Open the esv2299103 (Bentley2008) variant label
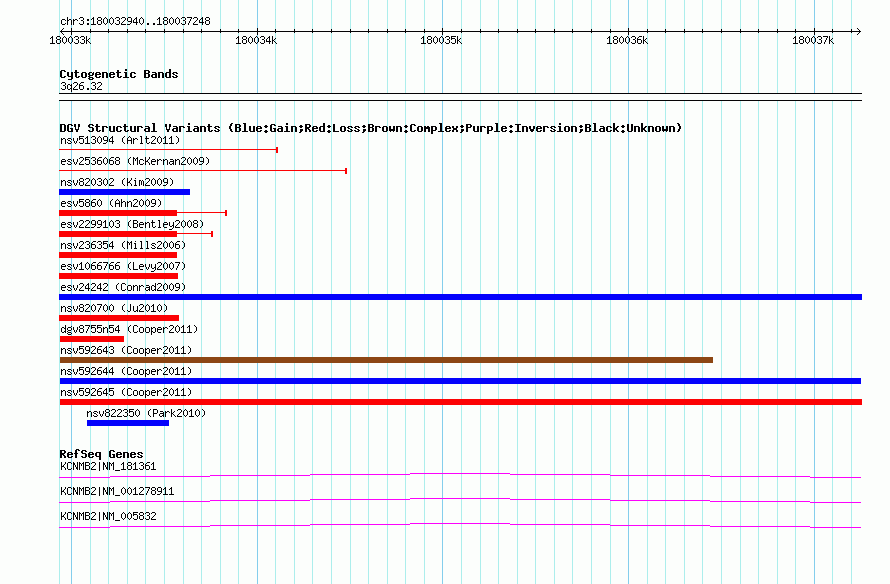The width and height of the screenshot is (890, 584). (132, 224)
